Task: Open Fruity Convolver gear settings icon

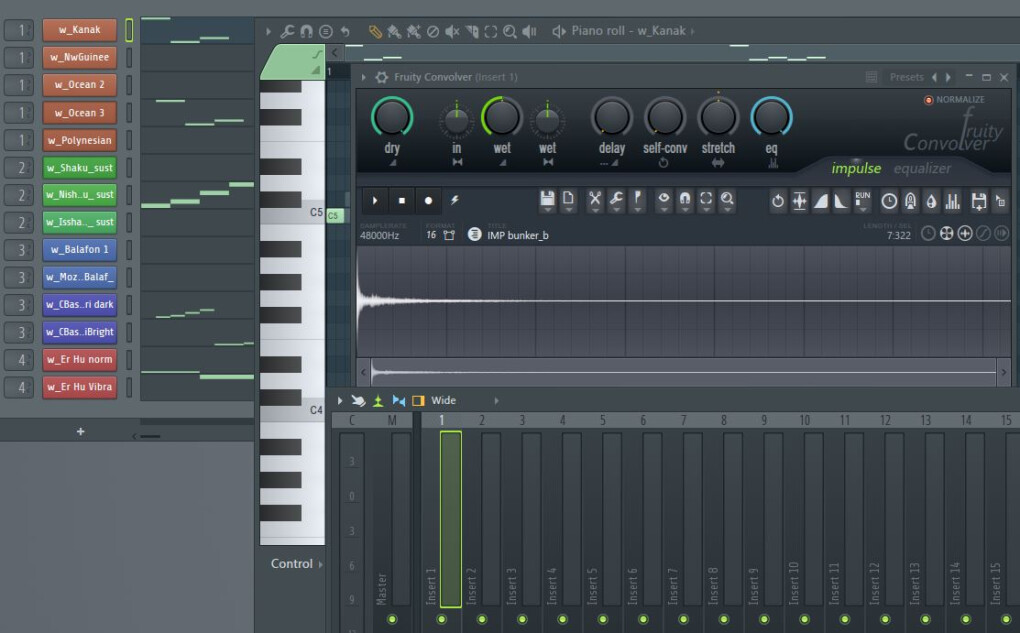Action: click(382, 77)
